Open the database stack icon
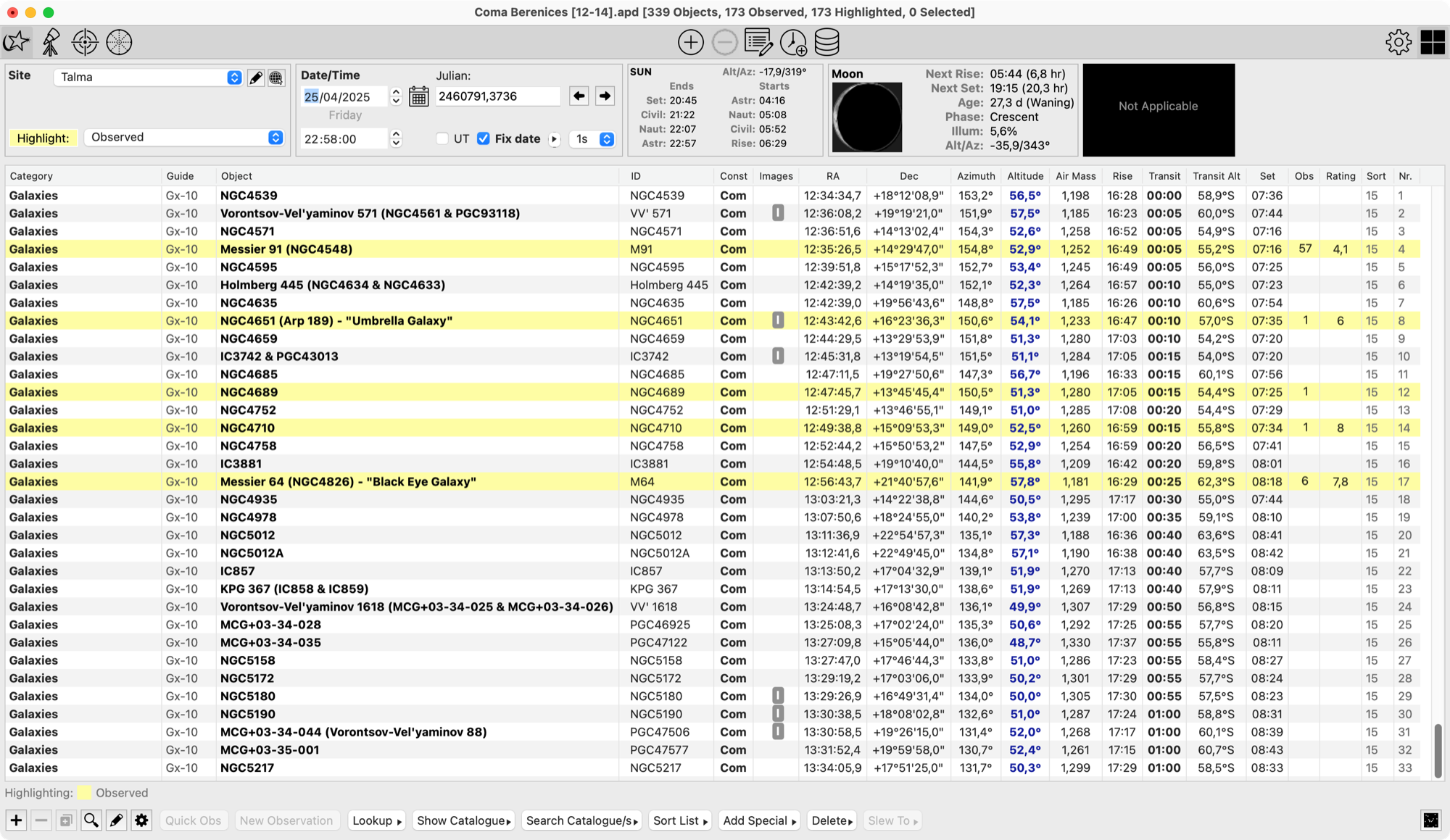Viewport: 1450px width, 840px height. 827,42
